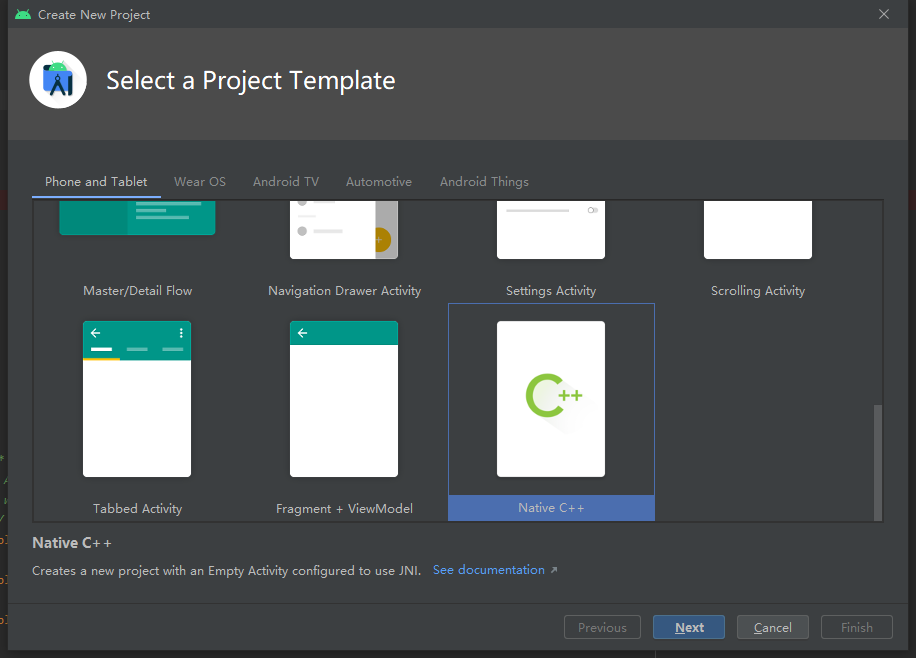The image size is (916, 658).
Task: Click back arrow in Tabbed Activity preview
Action: pos(96,333)
